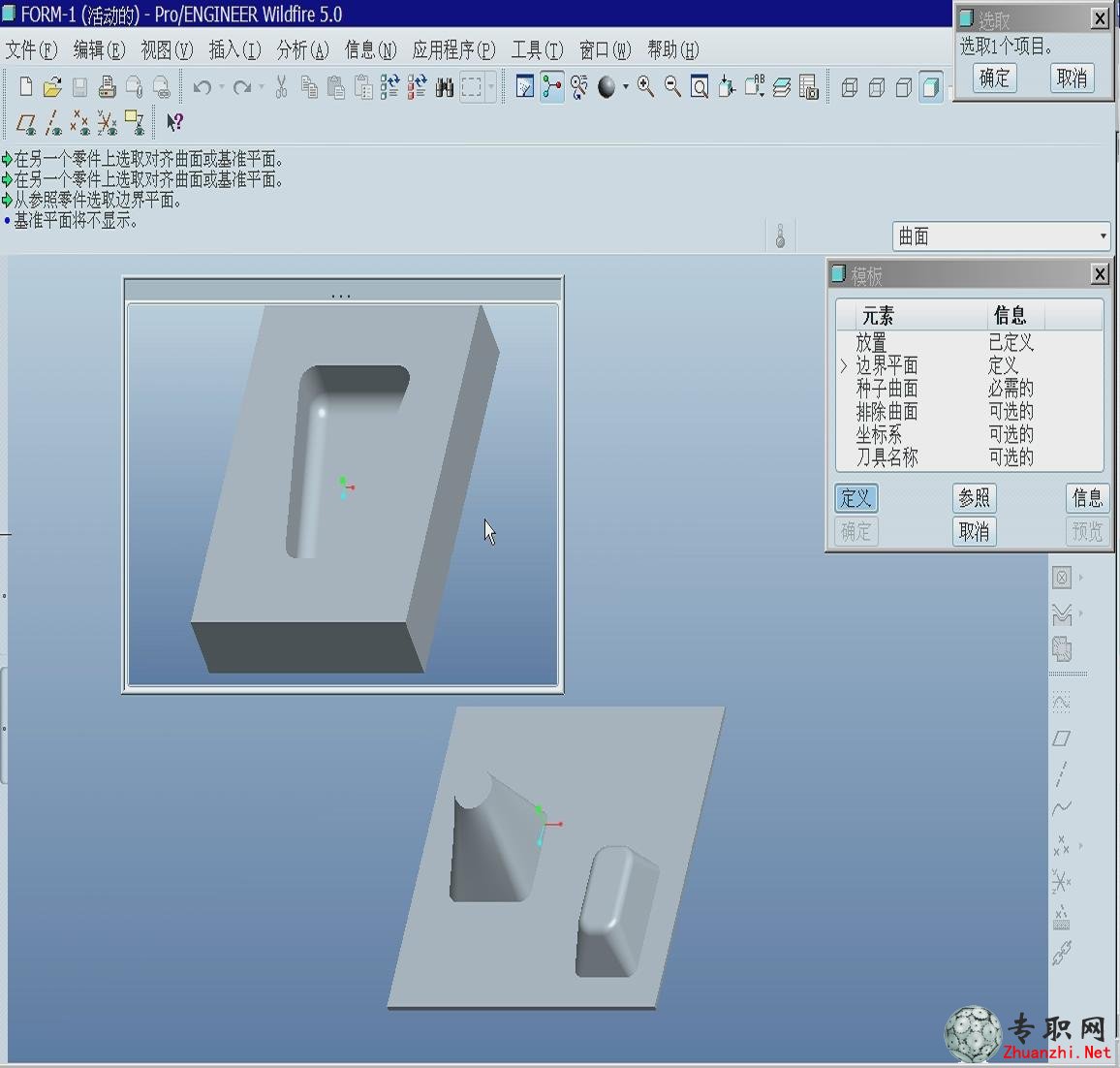Open the 视图(V) menu
1120x1068 pixels.
pyautogui.click(x=168, y=50)
